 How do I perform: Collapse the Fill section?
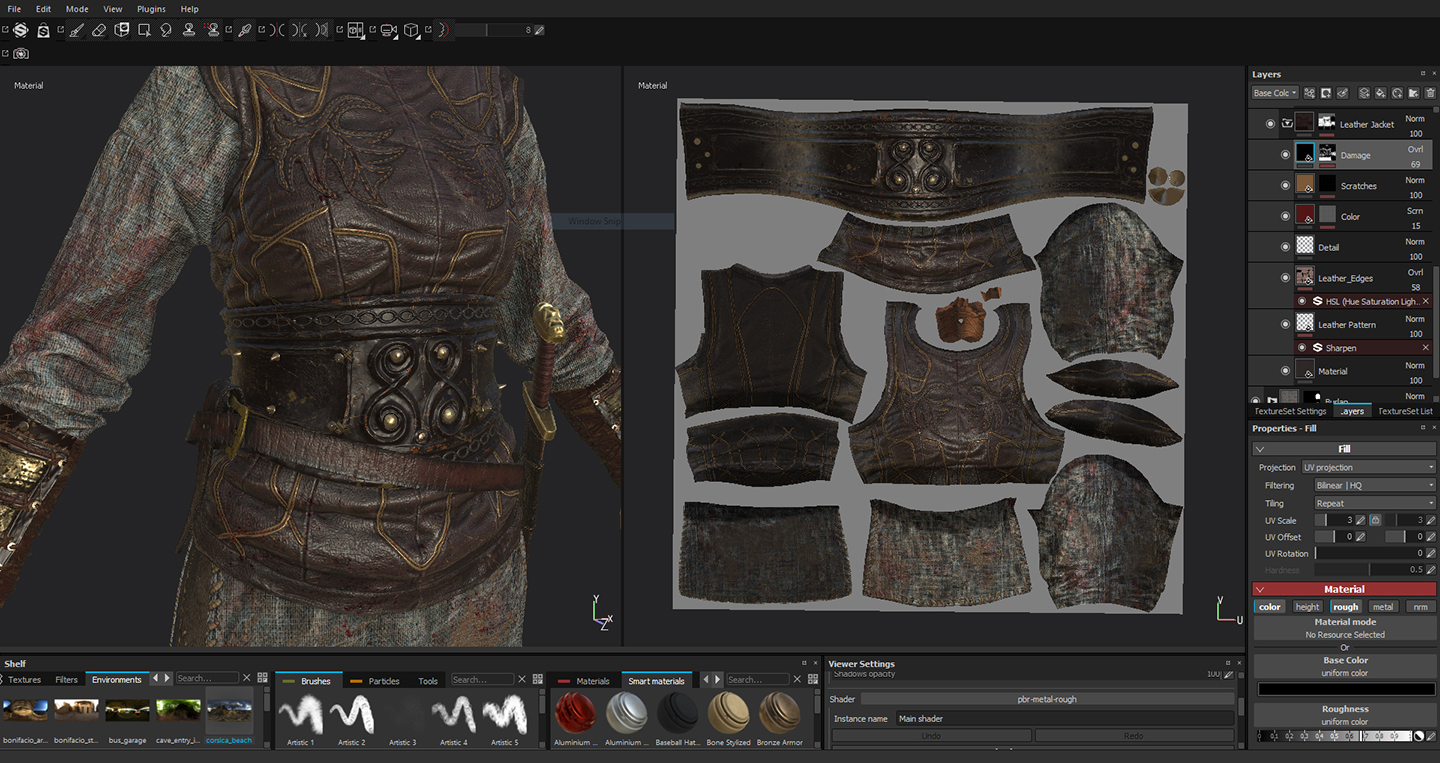point(1260,449)
